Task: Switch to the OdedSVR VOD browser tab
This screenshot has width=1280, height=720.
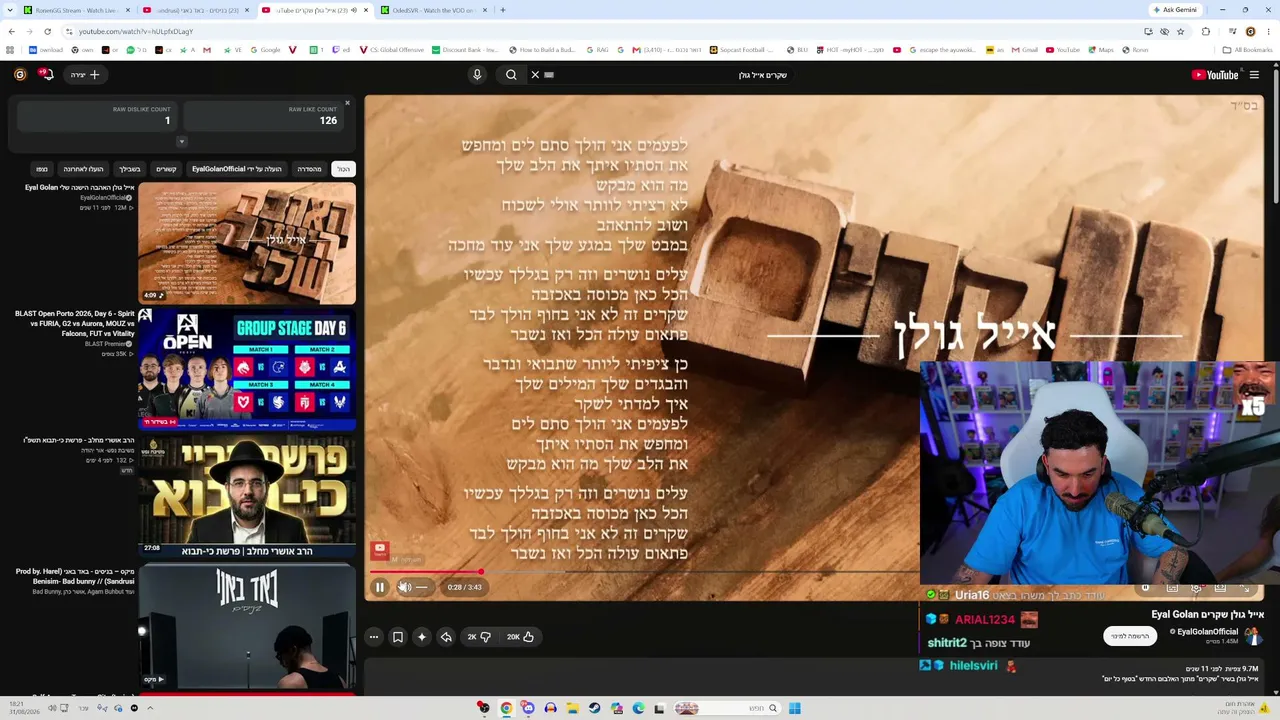Action: pyautogui.click(x=433, y=10)
